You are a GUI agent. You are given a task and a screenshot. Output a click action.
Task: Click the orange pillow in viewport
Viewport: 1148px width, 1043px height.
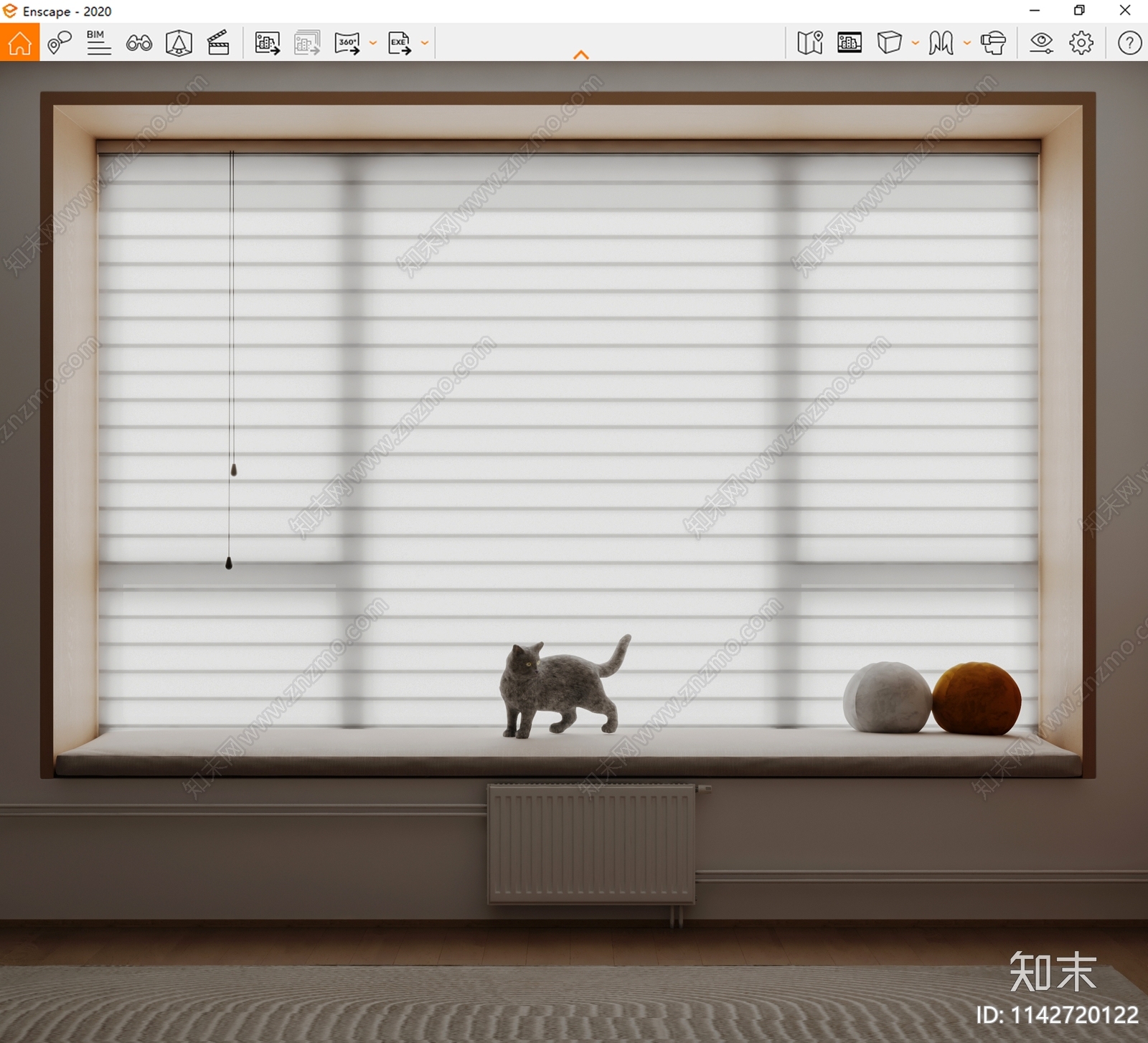977,699
